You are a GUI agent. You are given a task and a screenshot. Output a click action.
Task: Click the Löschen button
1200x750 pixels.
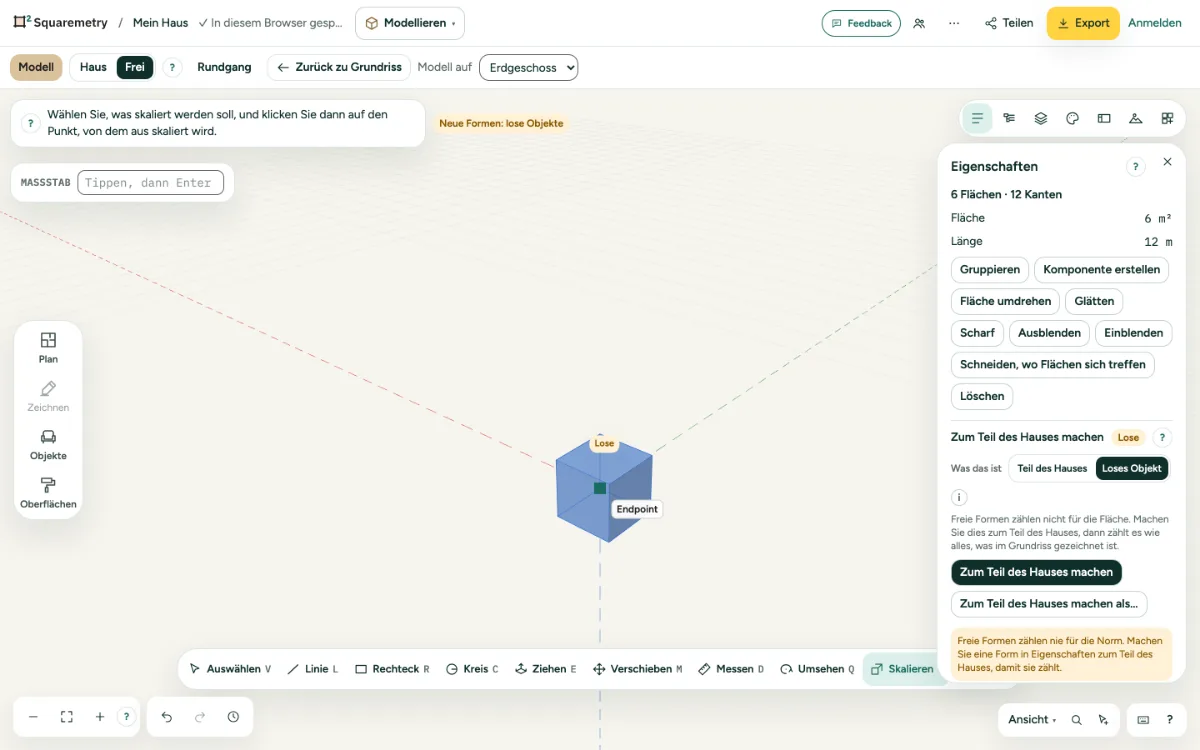click(982, 397)
